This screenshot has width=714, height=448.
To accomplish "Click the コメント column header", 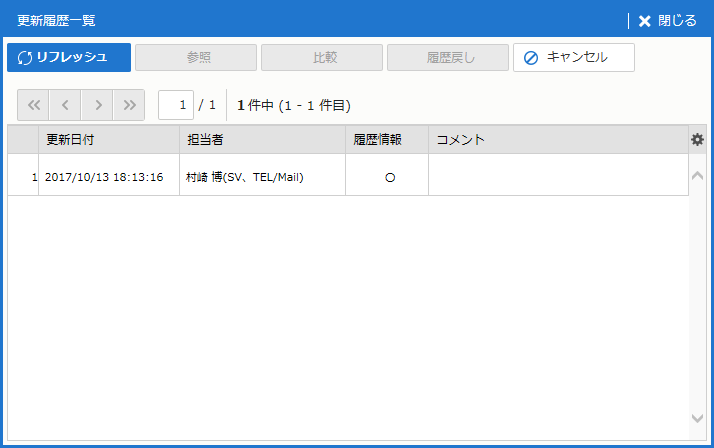I will click(558, 140).
